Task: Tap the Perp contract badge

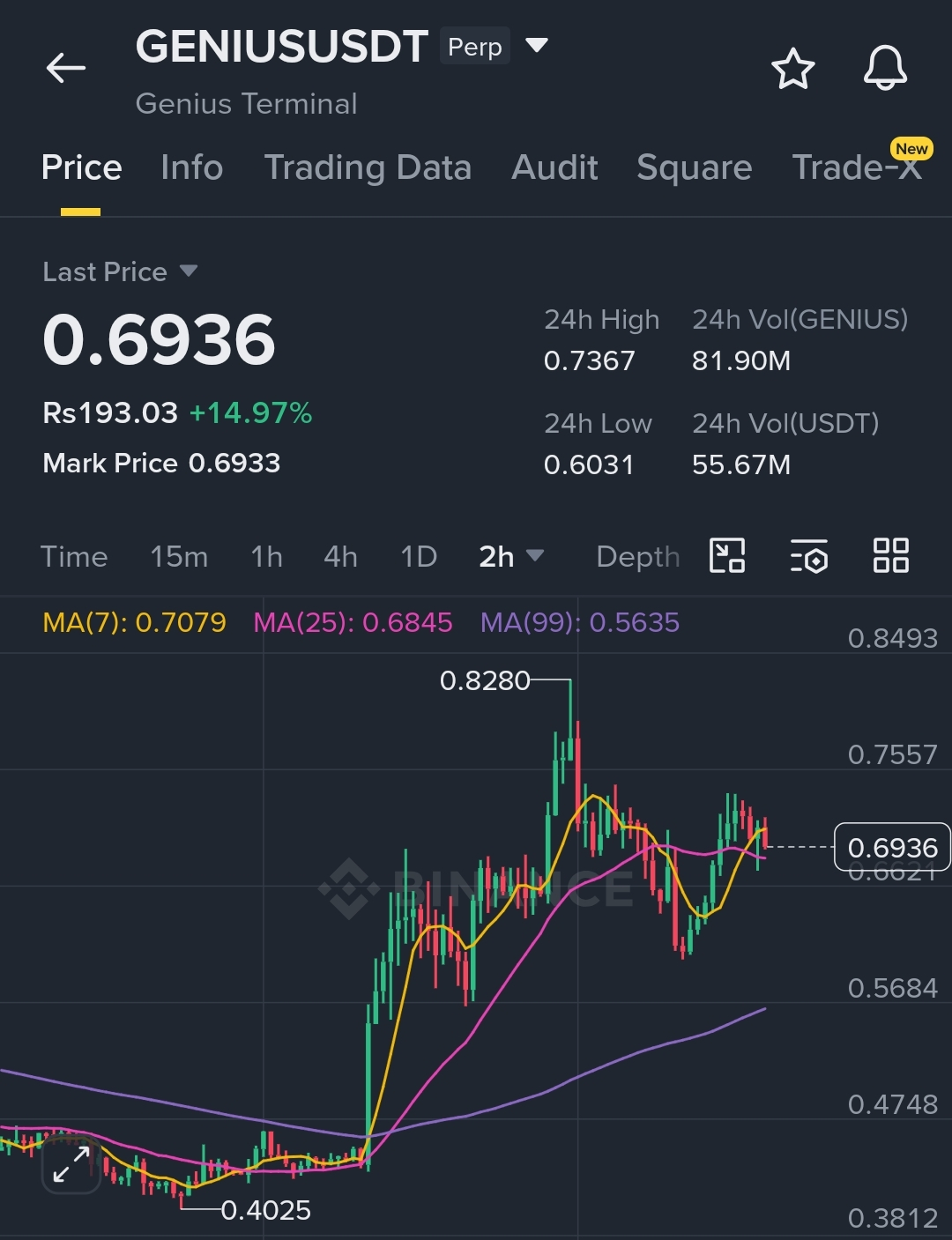Action: pyautogui.click(x=475, y=47)
